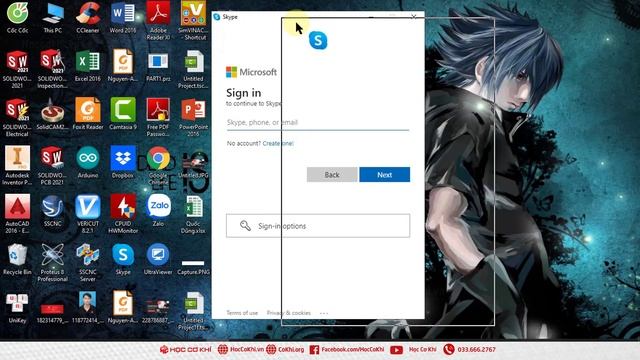Click the Create one! link
This screenshot has width=640, height=360.
point(278,143)
